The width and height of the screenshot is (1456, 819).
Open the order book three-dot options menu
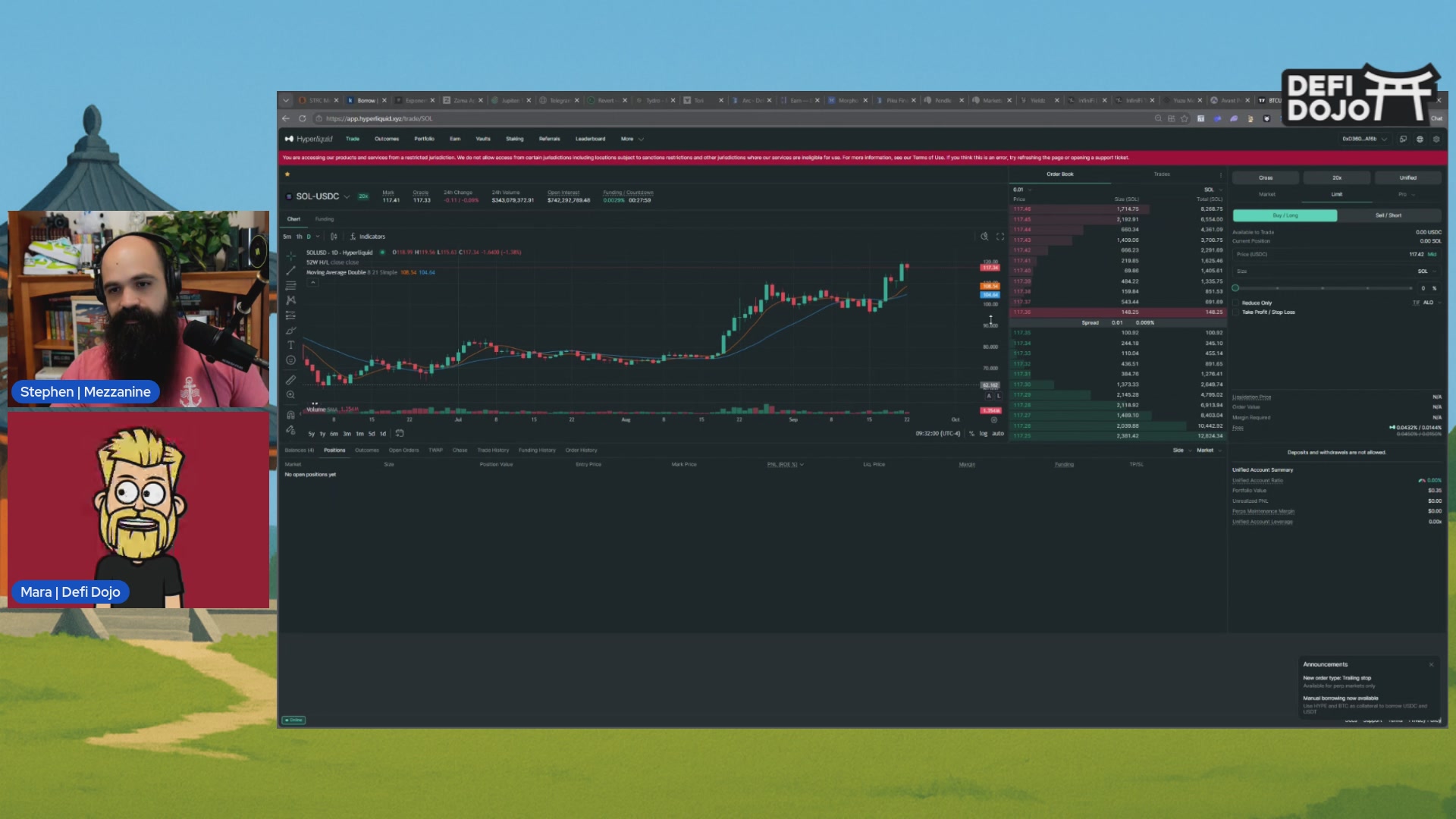point(1221,174)
